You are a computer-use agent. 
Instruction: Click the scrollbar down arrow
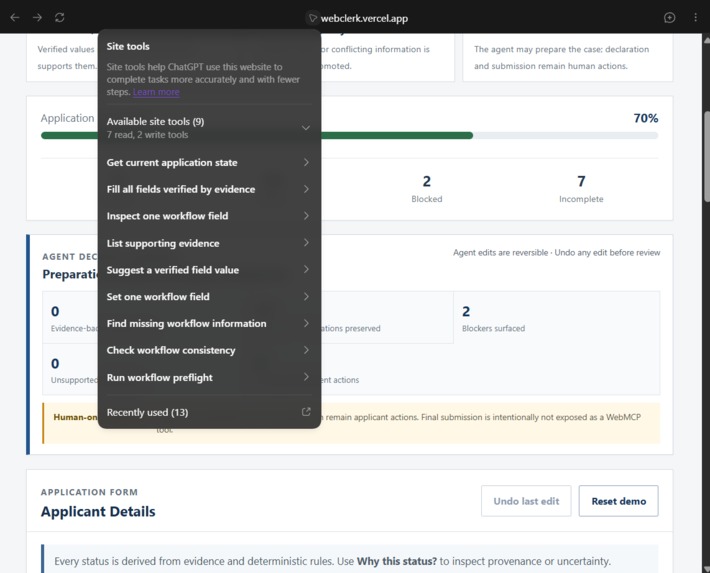pos(706,569)
